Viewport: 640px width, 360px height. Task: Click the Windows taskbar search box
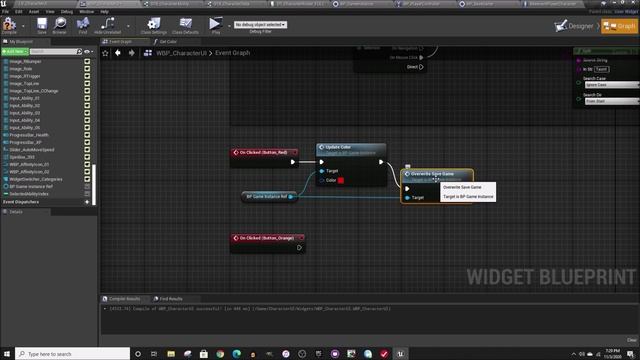(x=73, y=353)
